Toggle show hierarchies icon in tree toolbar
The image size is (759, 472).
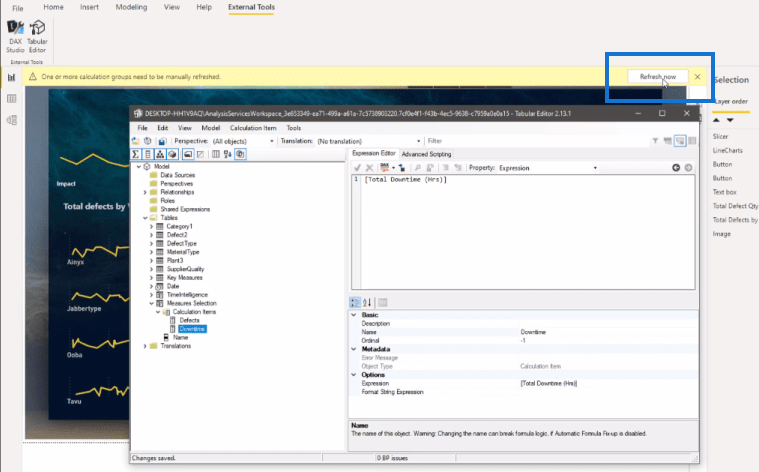160,154
